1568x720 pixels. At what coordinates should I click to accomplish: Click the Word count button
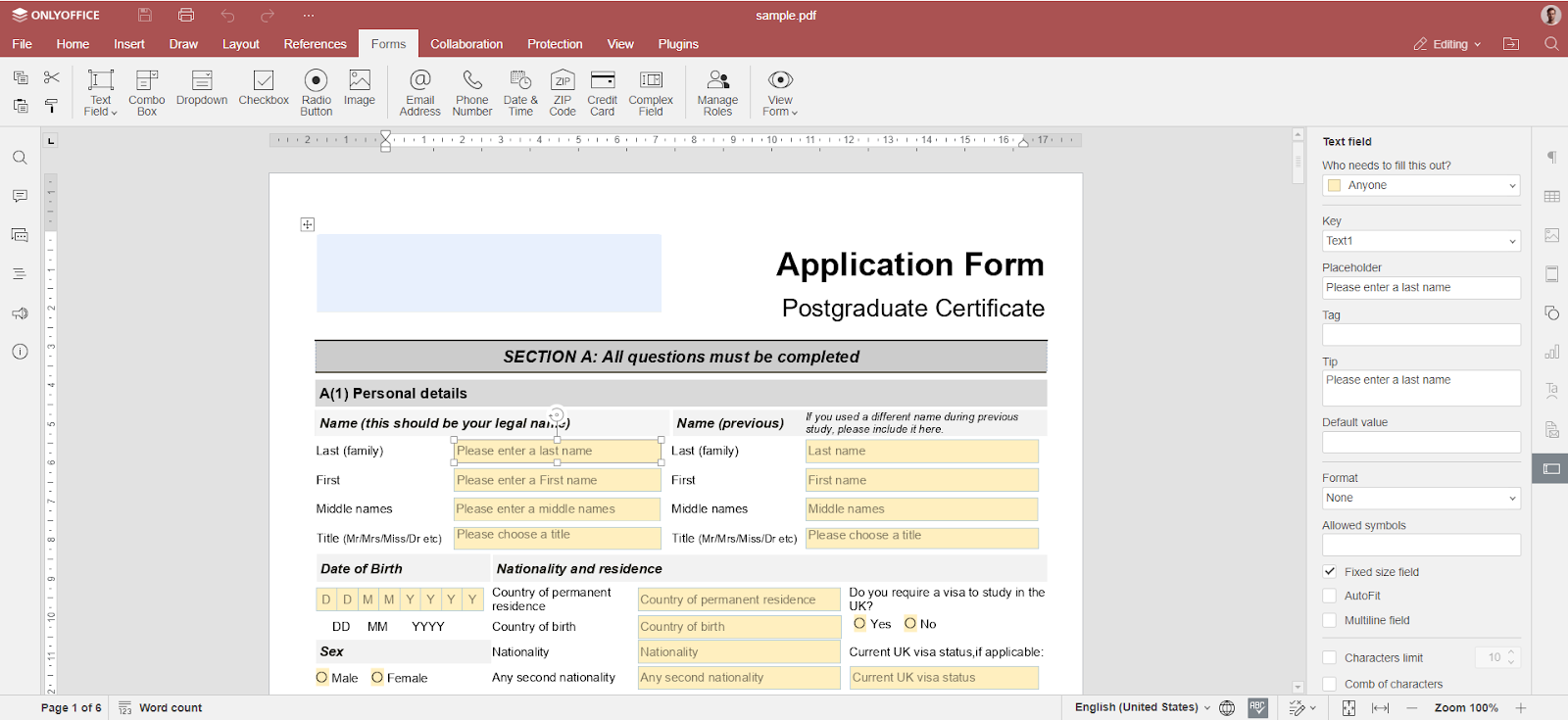tap(161, 707)
